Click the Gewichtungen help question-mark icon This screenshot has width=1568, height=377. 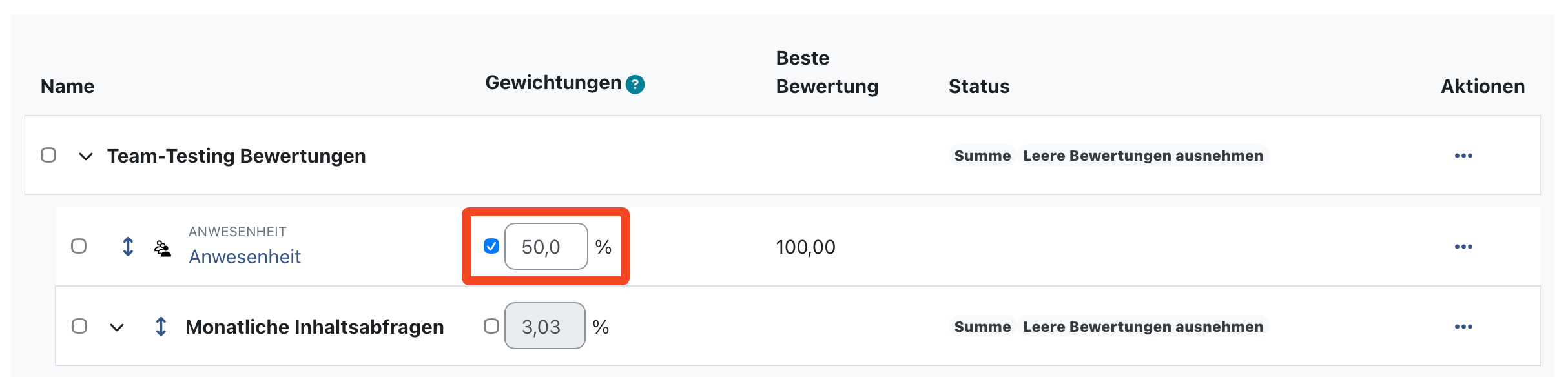point(635,85)
